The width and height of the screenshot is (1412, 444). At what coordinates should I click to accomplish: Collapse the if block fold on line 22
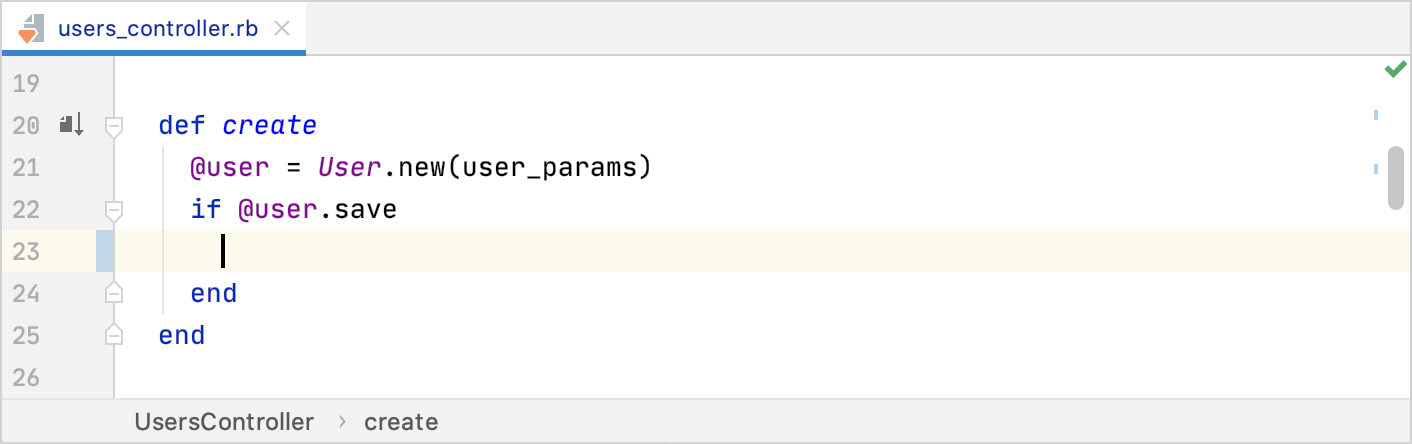point(114,210)
